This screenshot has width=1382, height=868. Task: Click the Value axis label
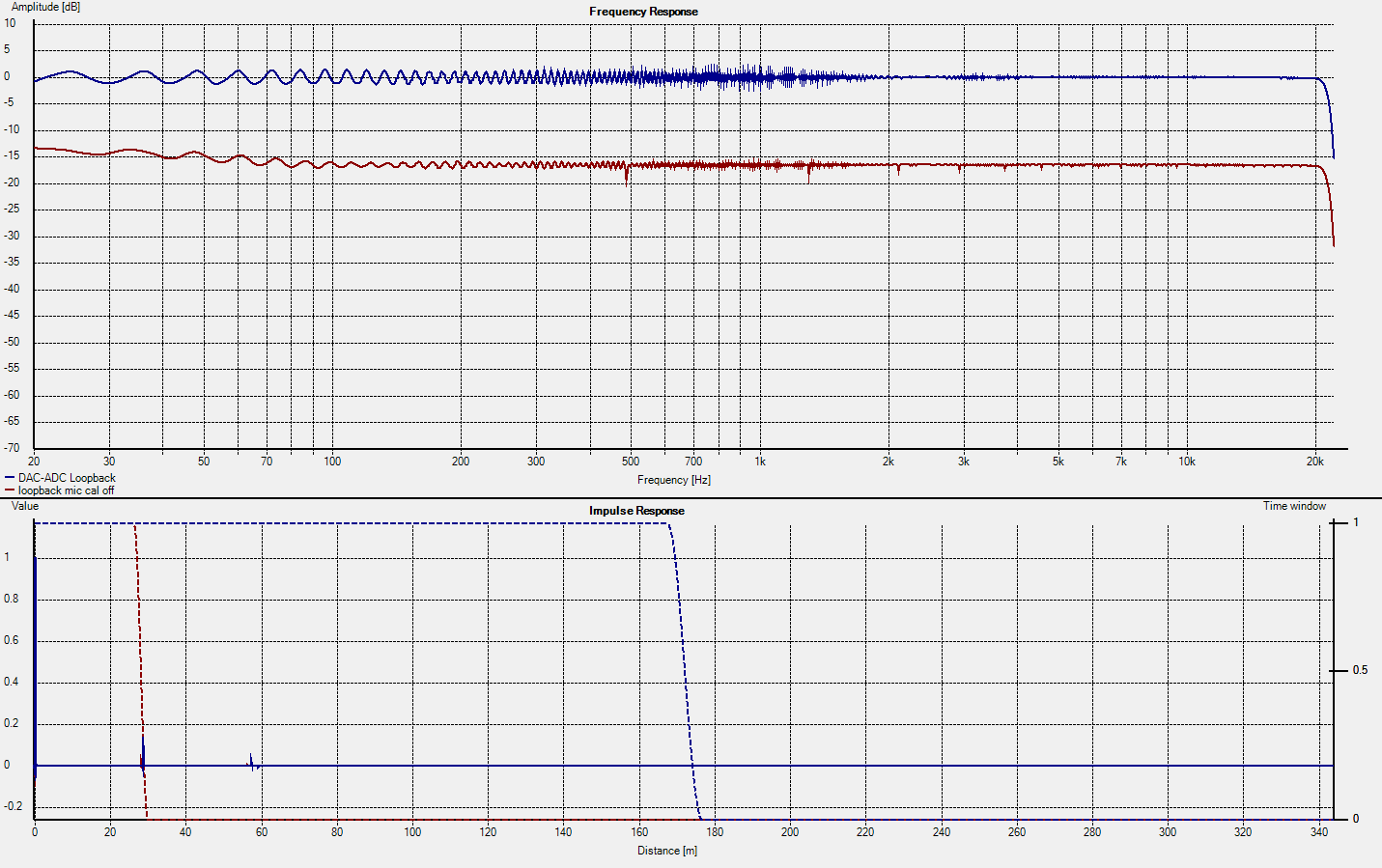[x=25, y=506]
